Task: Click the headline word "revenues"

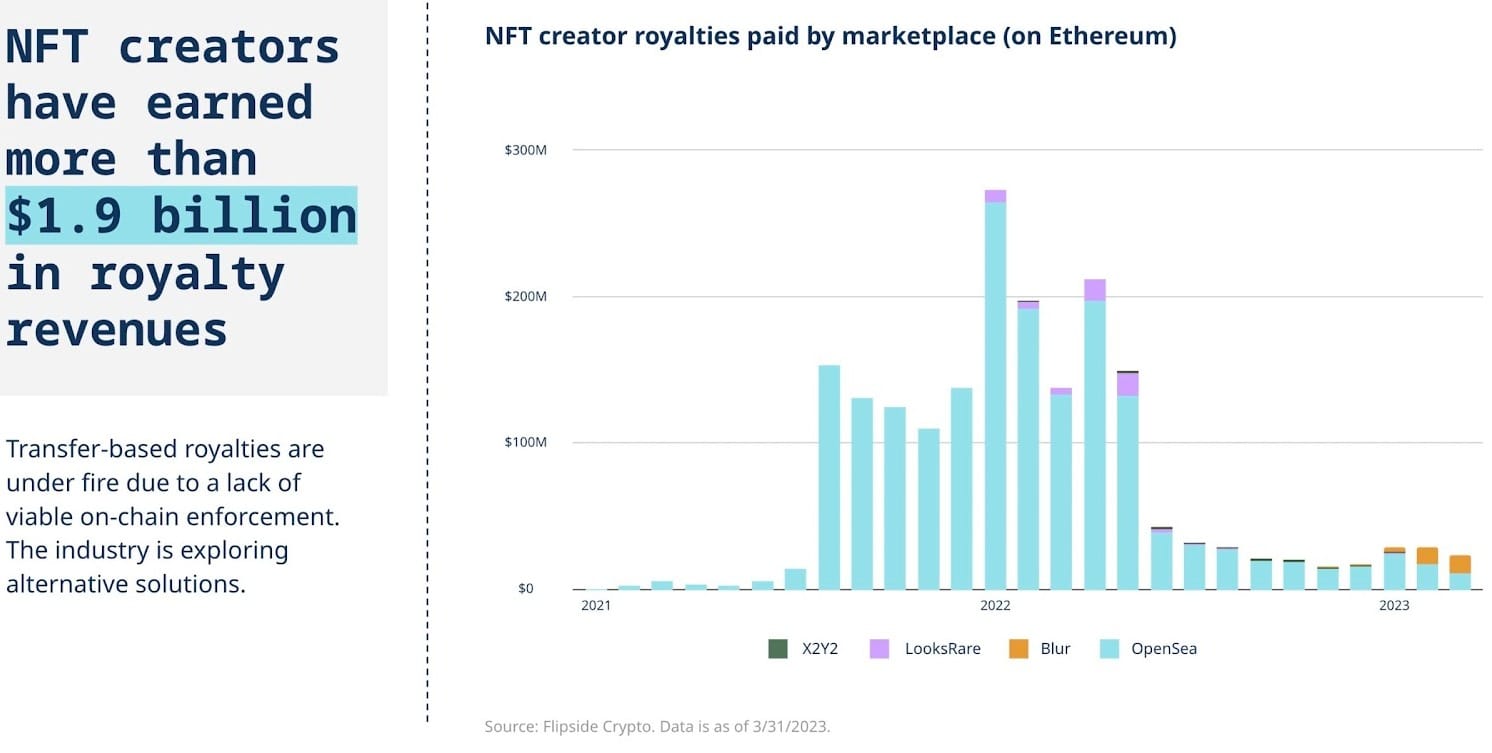Action: (x=117, y=329)
